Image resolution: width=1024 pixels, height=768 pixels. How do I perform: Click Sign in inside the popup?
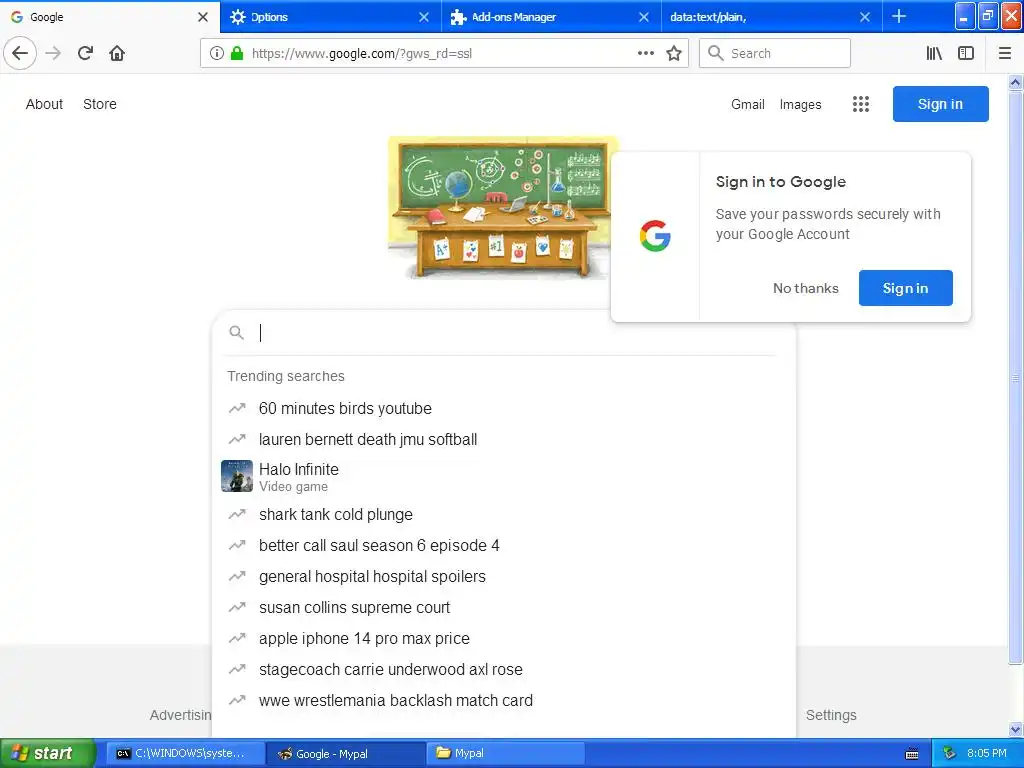[905, 288]
